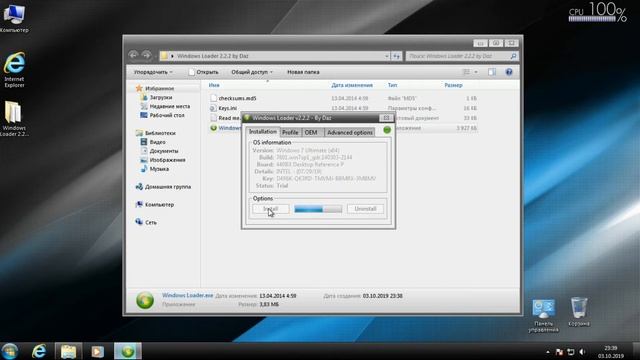Open the Упорядочить menu
This screenshot has height=360, width=640.
(x=153, y=72)
